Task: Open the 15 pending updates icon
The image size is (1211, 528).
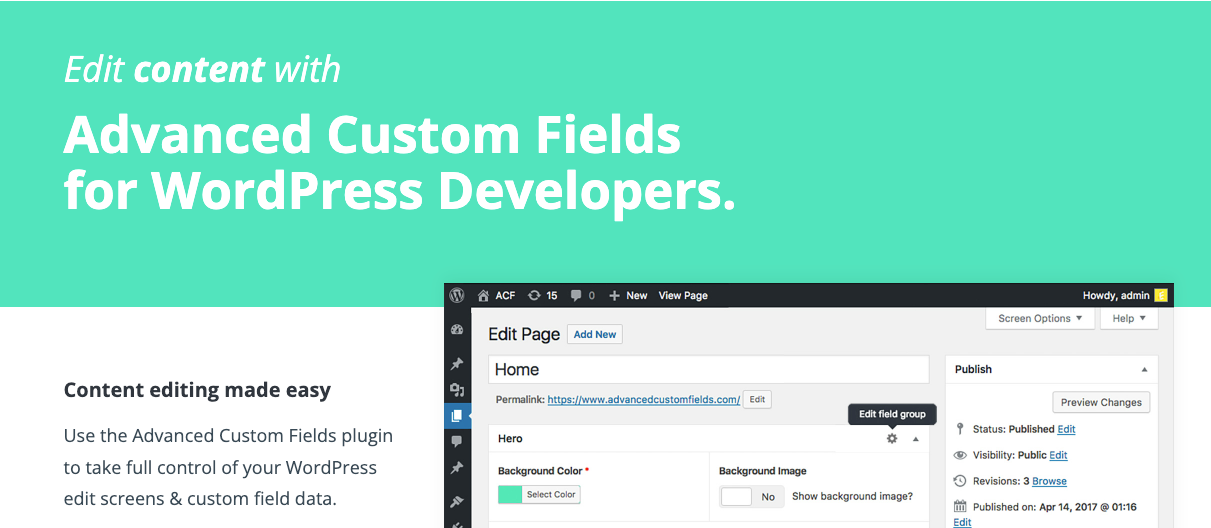Action: pyautogui.click(x=535, y=295)
